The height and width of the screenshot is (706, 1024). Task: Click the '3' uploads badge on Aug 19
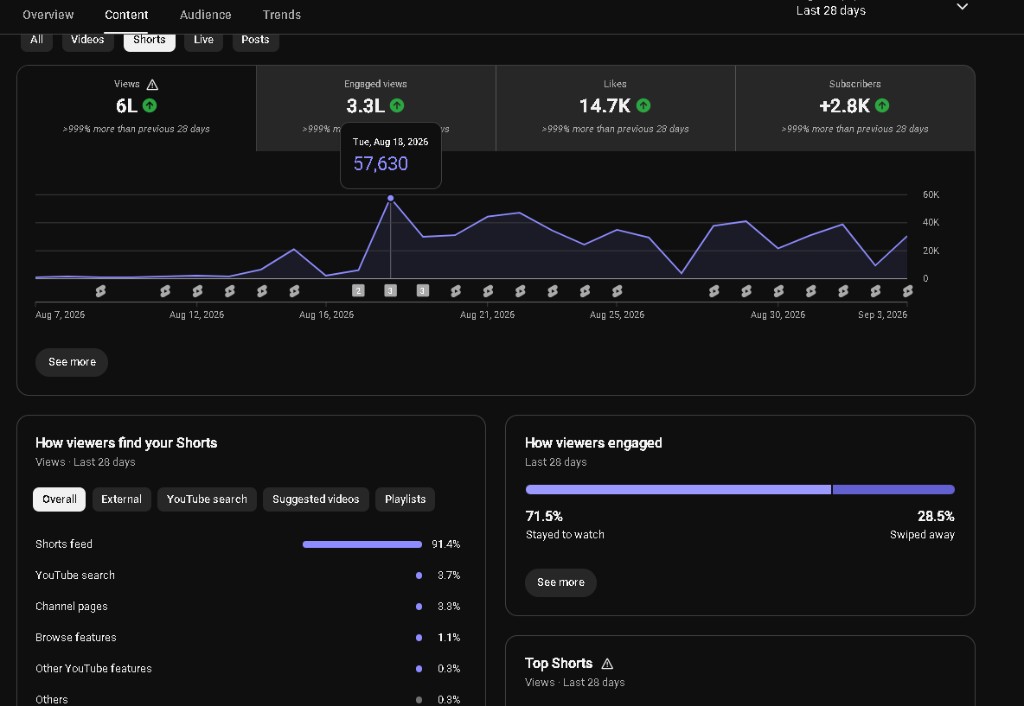[423, 291]
